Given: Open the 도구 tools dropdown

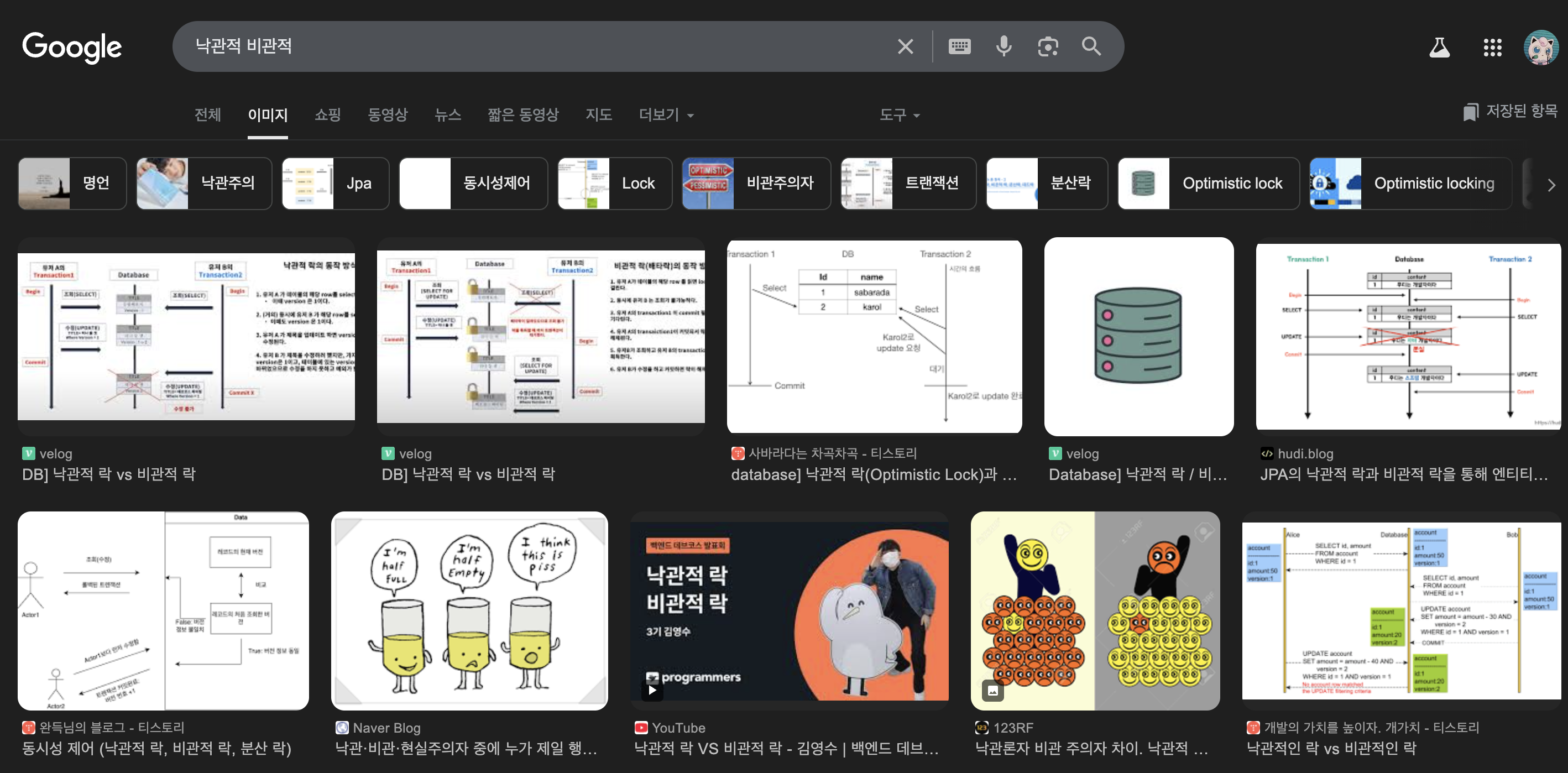Looking at the screenshot, I should (898, 115).
